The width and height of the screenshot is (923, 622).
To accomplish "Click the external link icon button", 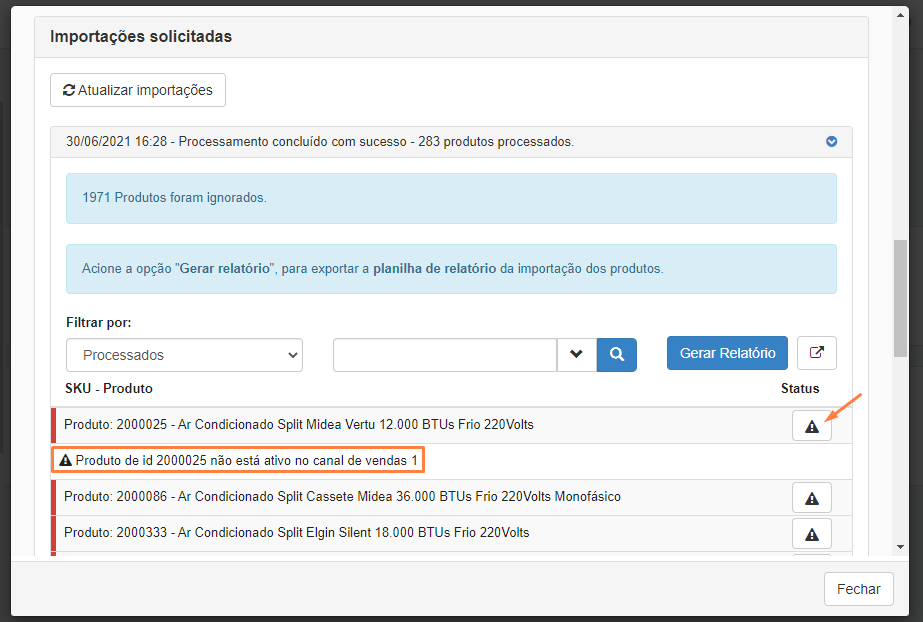I will tap(817, 353).
